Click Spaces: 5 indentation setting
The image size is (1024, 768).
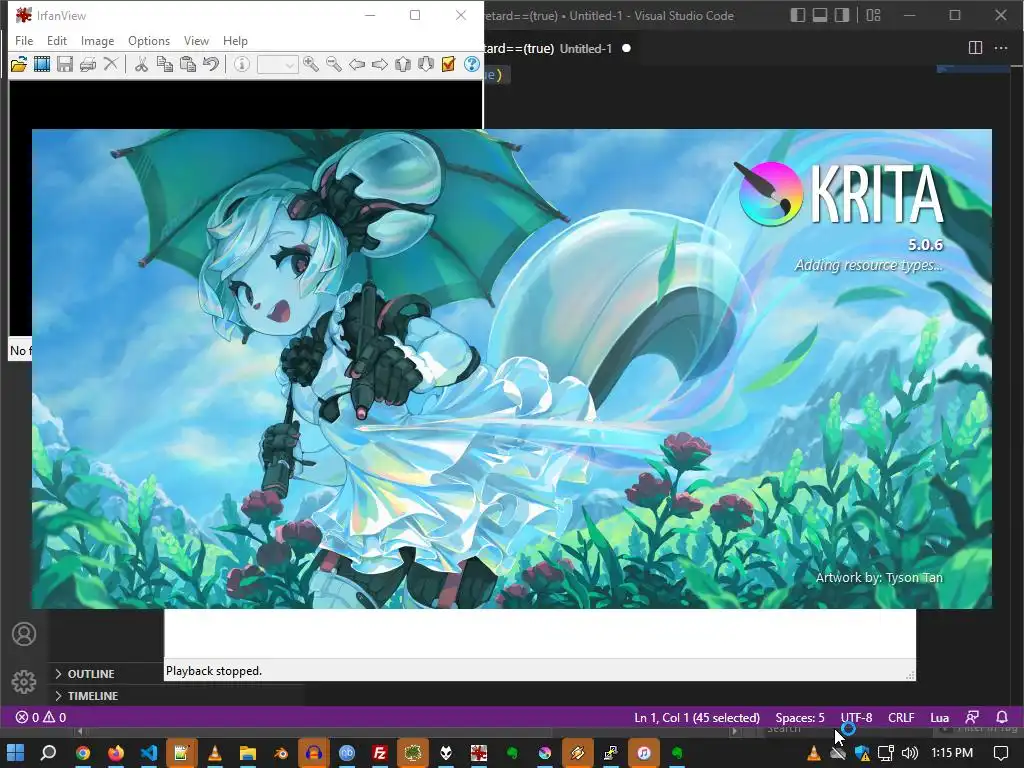click(800, 717)
